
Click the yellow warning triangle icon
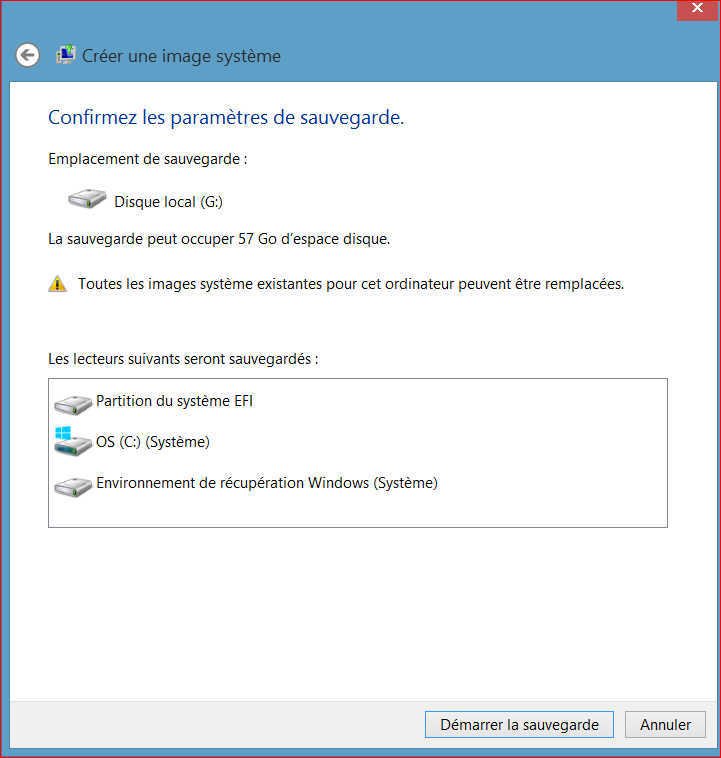tap(58, 284)
